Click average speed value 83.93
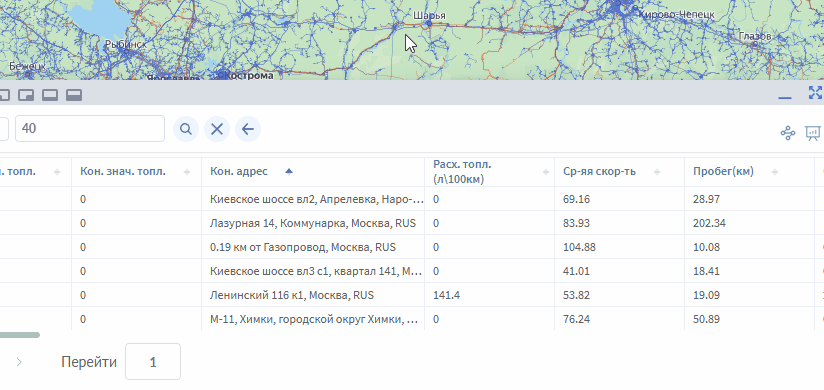 tap(576, 223)
